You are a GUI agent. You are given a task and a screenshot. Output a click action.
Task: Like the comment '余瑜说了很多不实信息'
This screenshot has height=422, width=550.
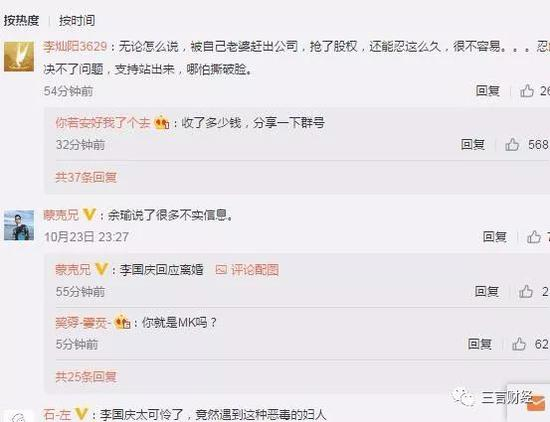pos(534,237)
